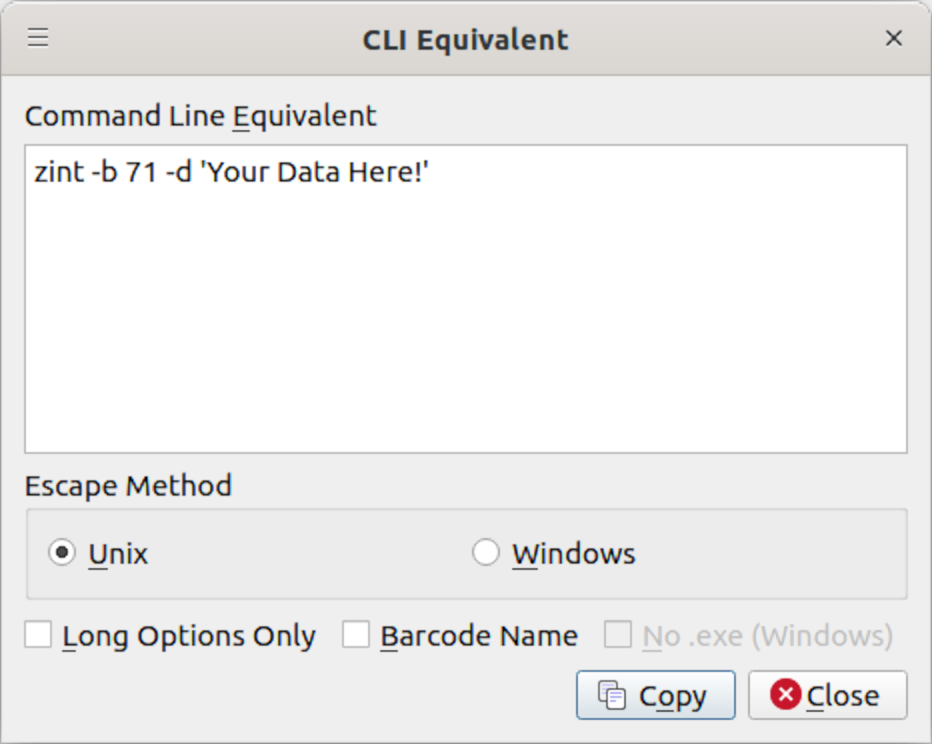Dismiss the window with the X control

[893, 37]
